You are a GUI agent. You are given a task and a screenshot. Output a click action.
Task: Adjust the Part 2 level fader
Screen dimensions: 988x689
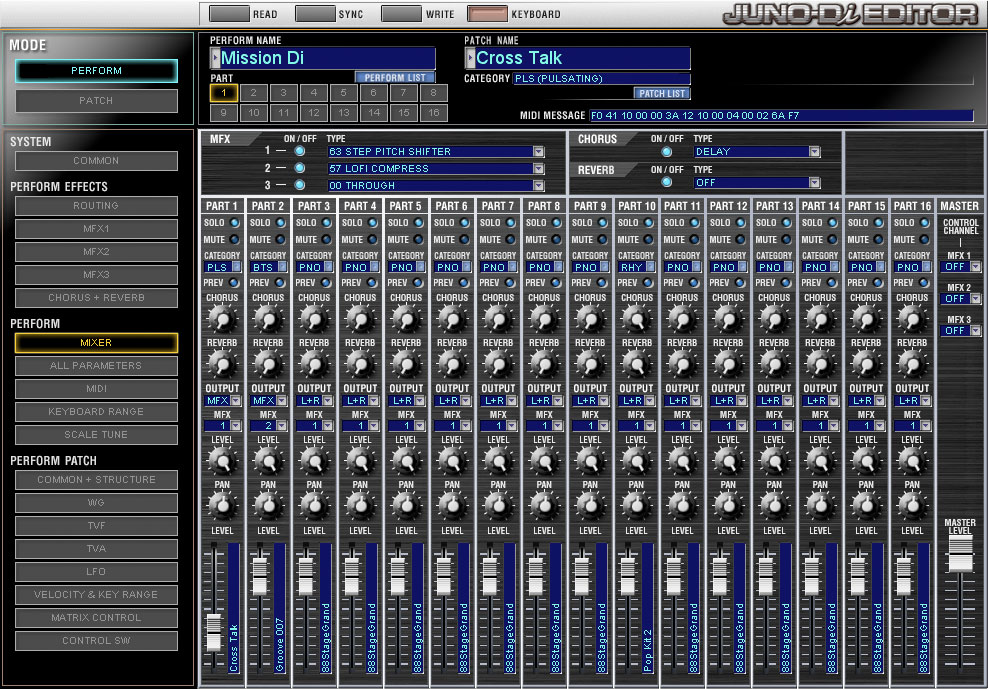coord(260,576)
